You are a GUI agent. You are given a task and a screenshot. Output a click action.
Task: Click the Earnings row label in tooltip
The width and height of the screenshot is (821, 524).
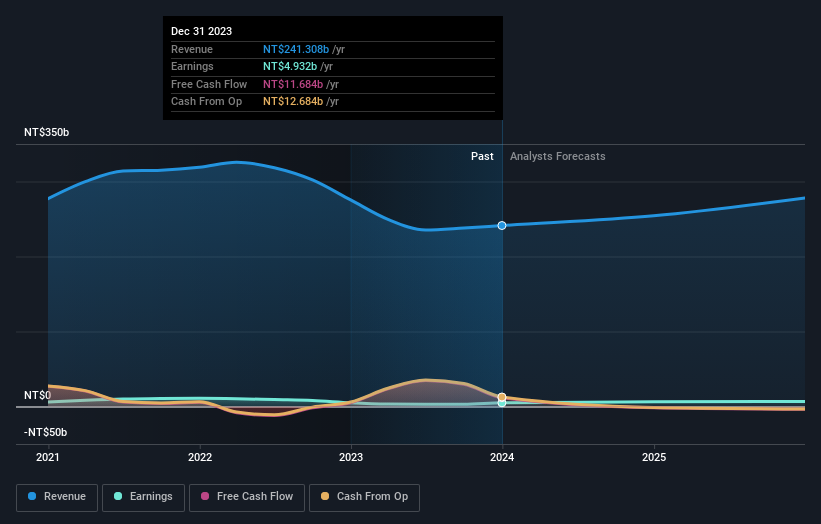tap(192, 66)
